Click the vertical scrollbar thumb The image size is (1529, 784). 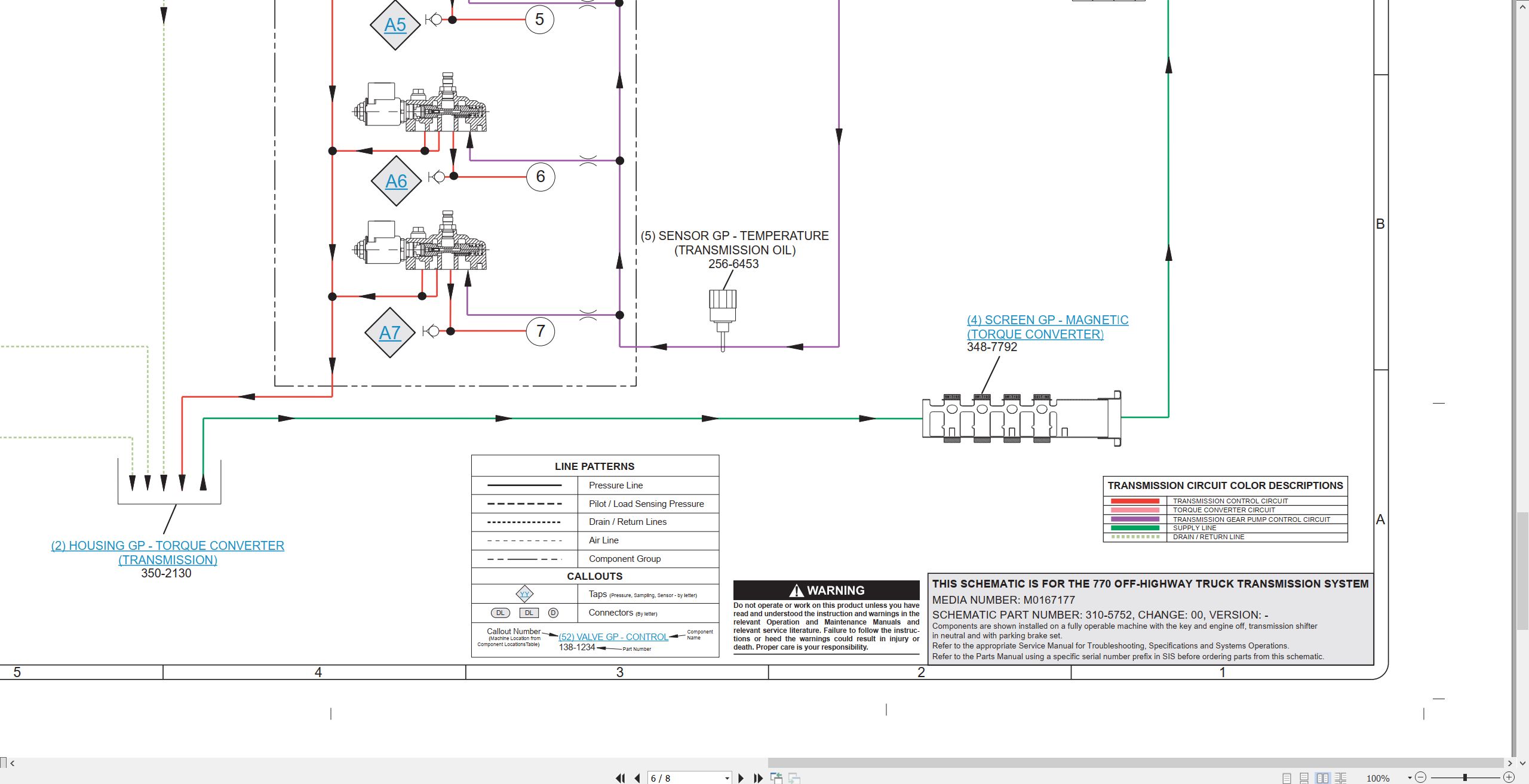tap(1523, 571)
